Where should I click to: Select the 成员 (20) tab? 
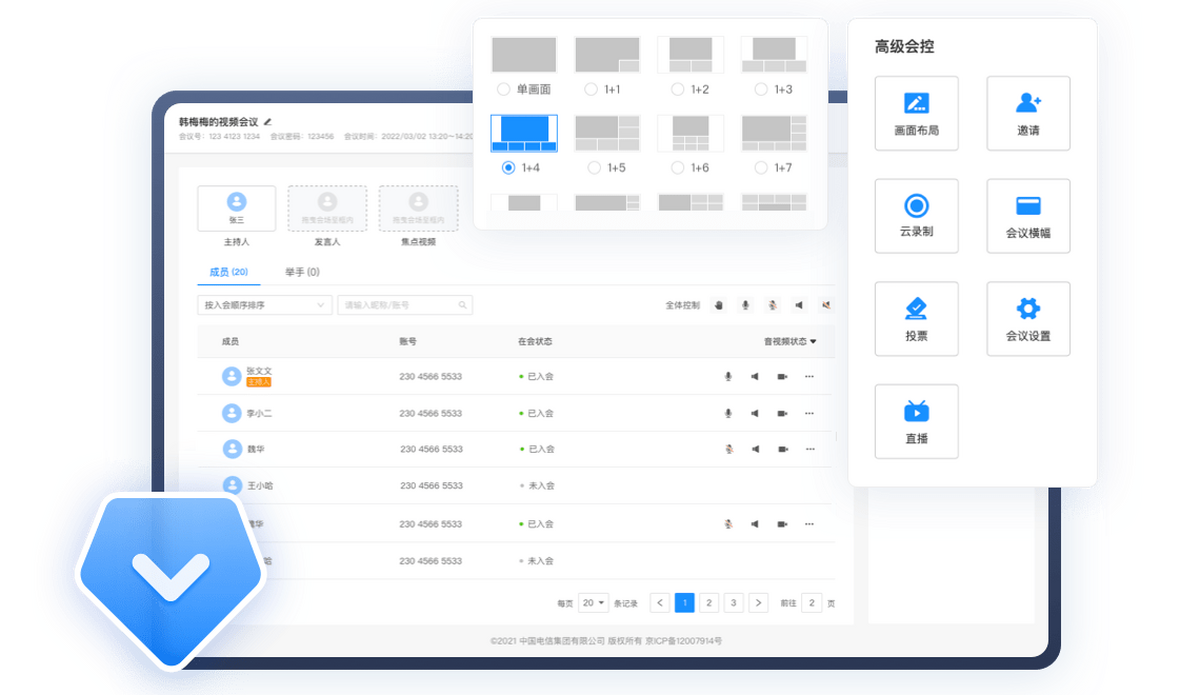[x=228, y=272]
